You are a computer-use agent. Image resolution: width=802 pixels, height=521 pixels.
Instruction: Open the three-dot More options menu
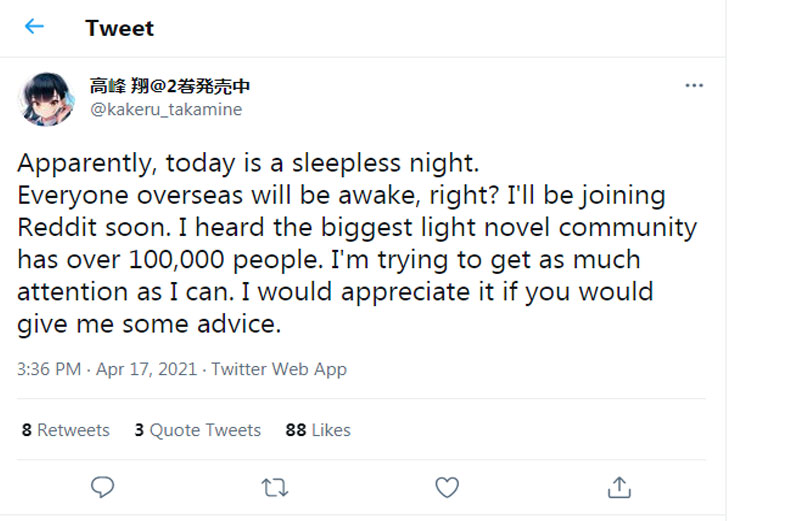tap(694, 86)
